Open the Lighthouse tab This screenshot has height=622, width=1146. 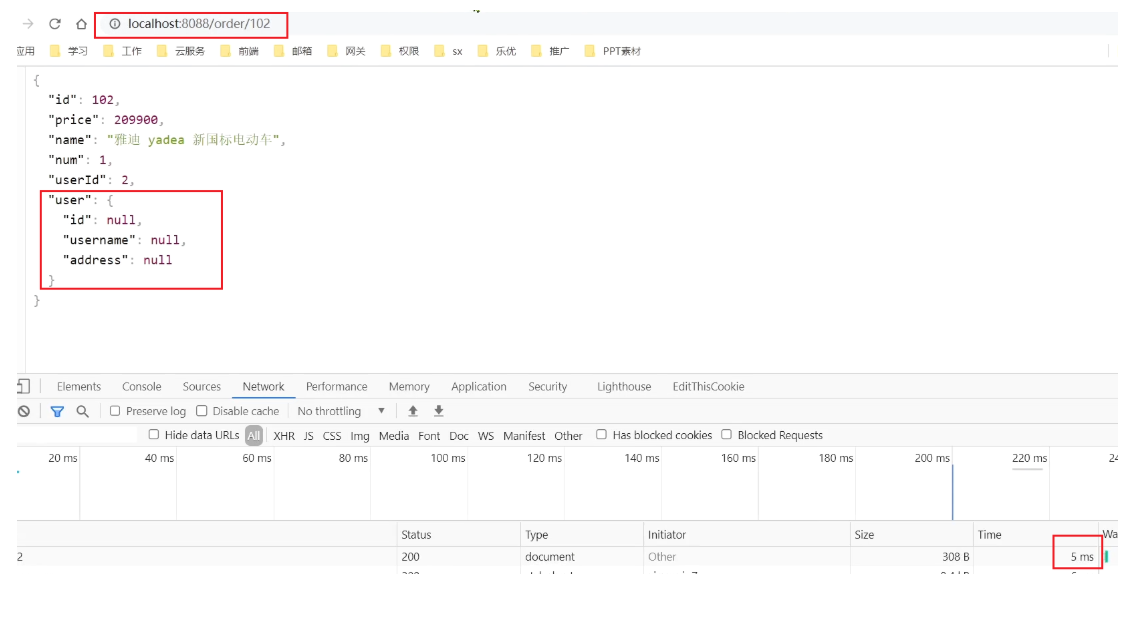624,387
